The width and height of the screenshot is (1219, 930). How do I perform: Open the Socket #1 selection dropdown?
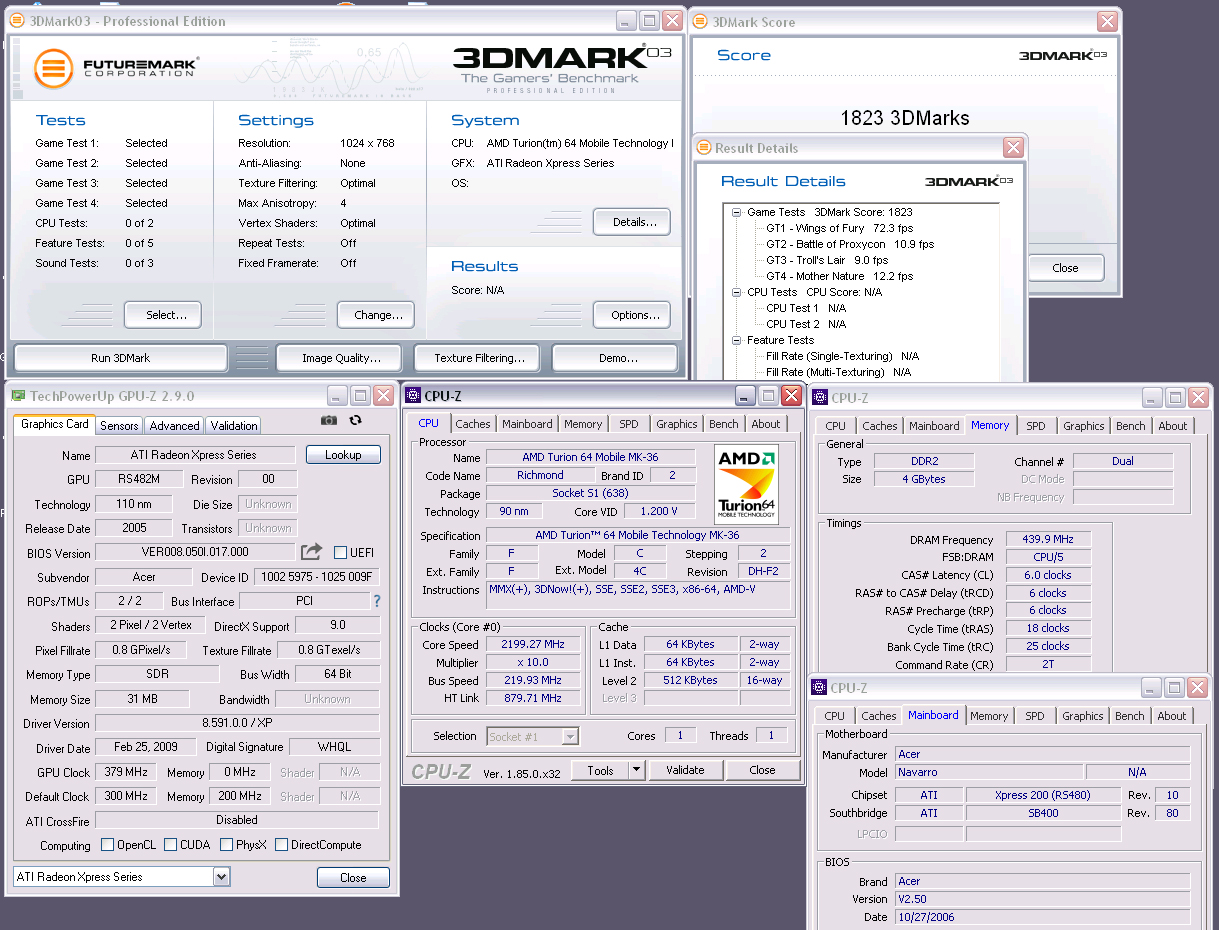pyautogui.click(x=570, y=736)
